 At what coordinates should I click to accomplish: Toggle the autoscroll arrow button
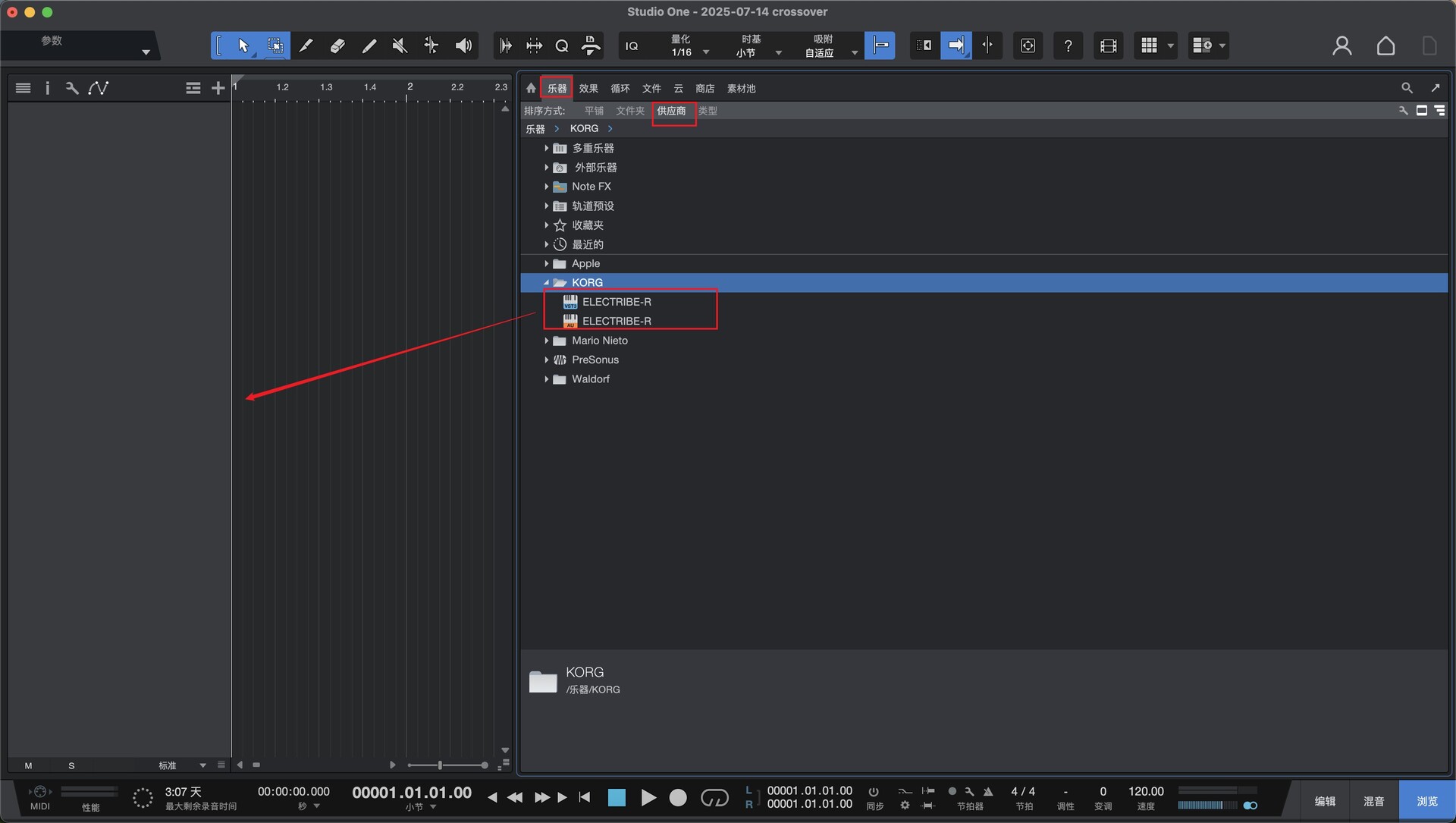click(955, 46)
